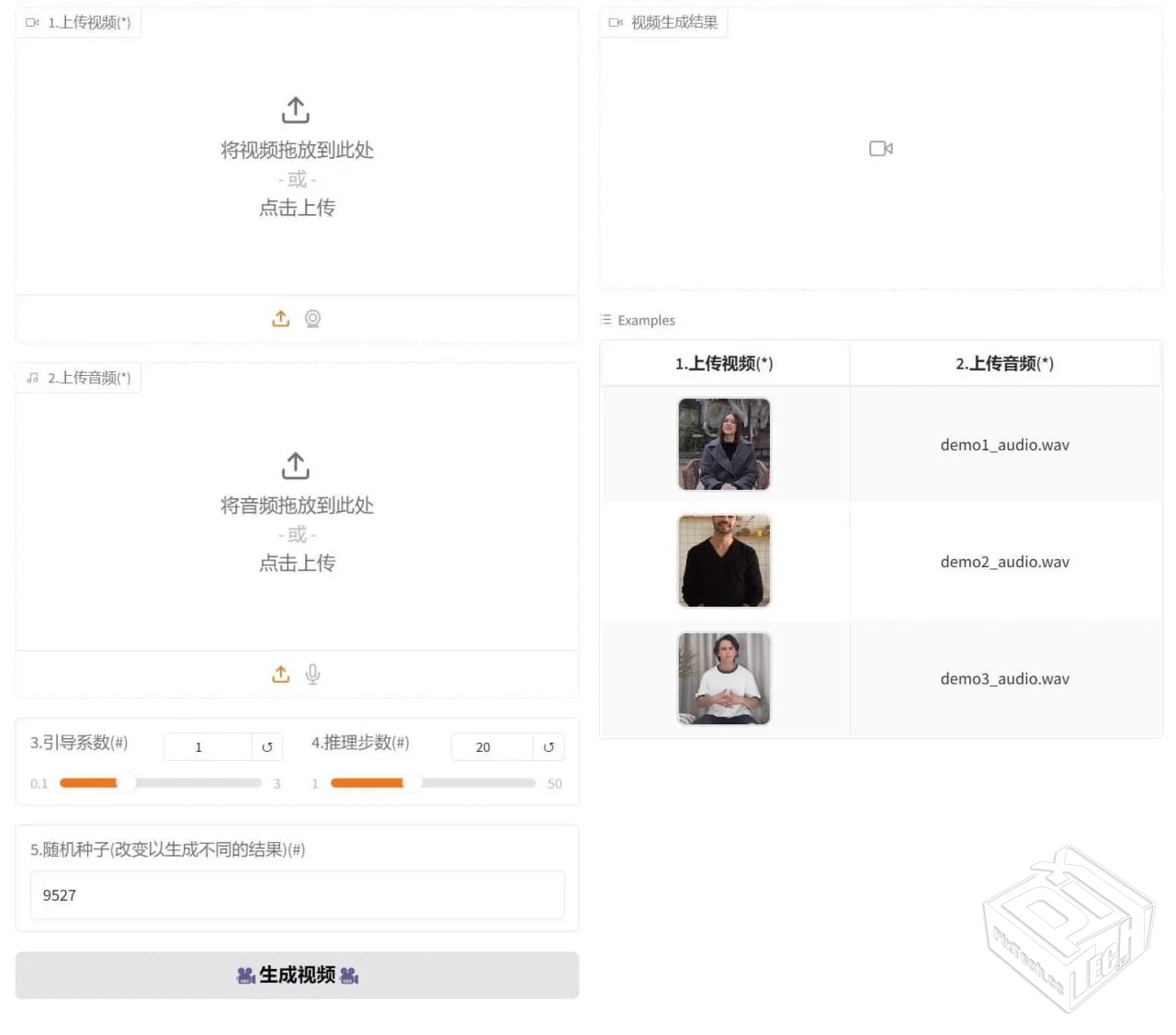Click the upload icon below the audio dropzone
The height and width of the screenshot is (1035, 1176).
281,674
